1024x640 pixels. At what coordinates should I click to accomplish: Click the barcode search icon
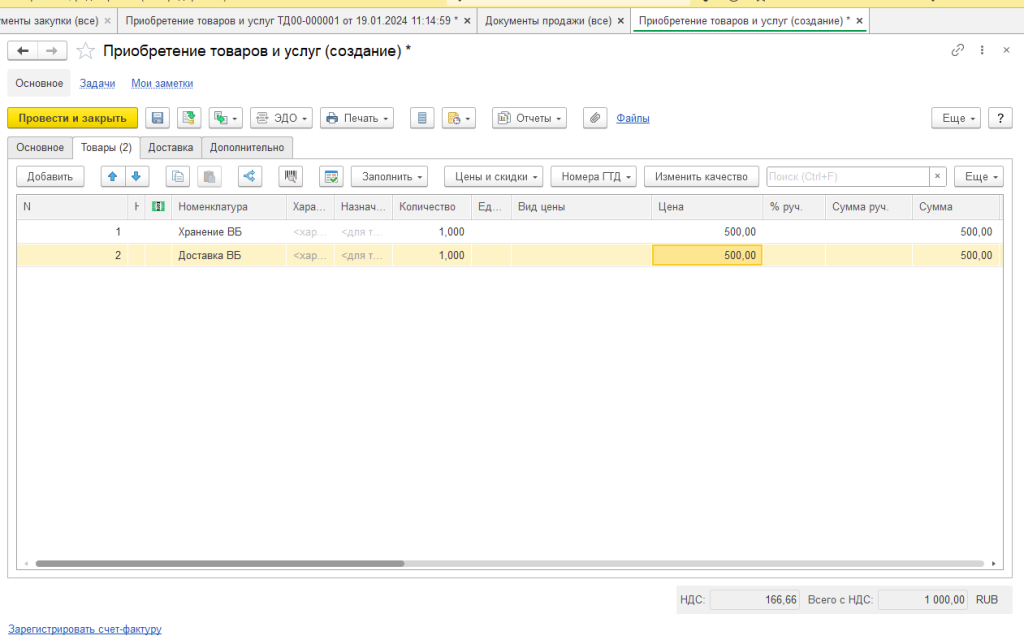pyautogui.click(x=291, y=176)
